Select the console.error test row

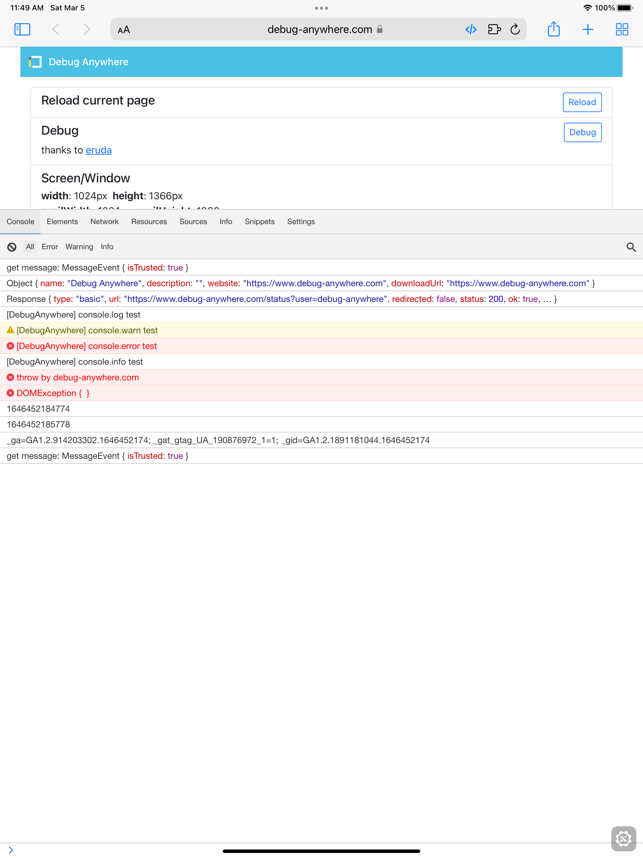point(321,346)
